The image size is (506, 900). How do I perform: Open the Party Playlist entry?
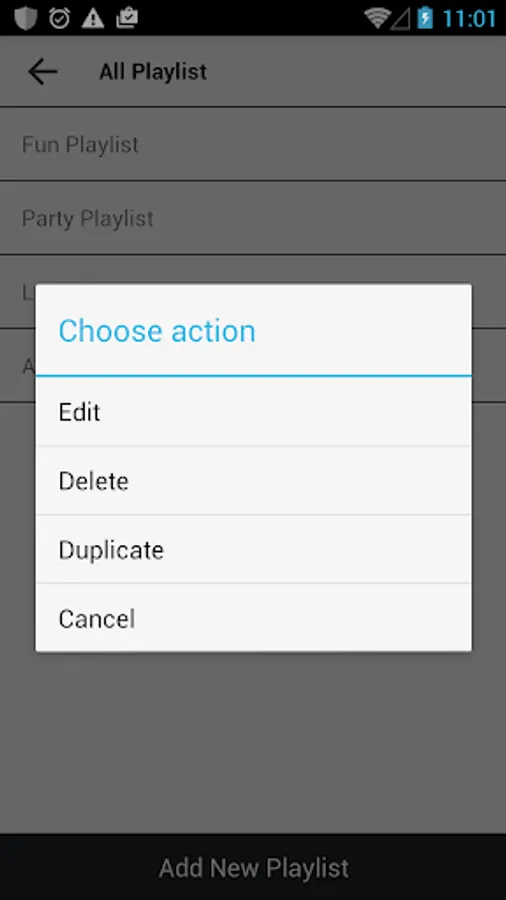point(253,218)
